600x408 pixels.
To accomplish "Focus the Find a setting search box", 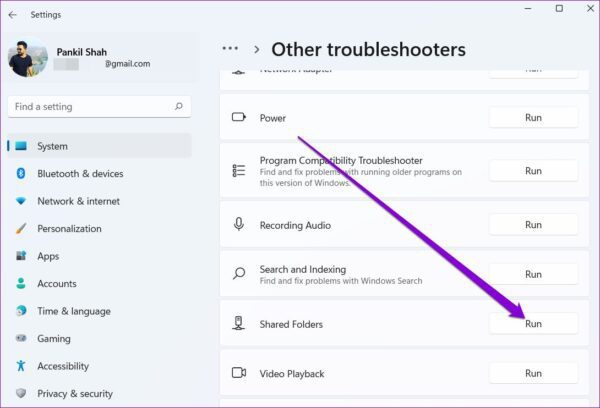I will coord(99,107).
